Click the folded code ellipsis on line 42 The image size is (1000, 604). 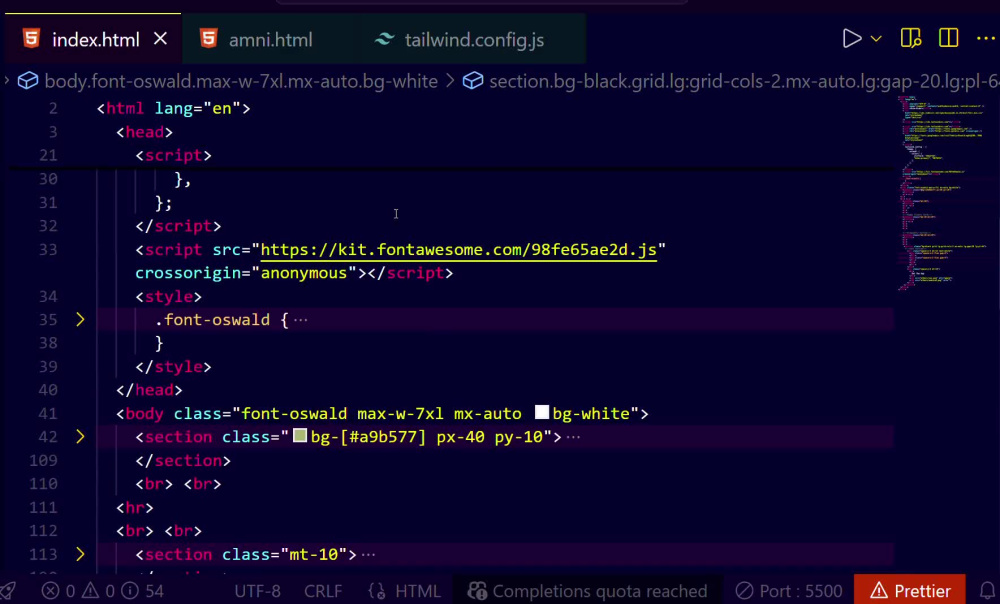pyautogui.click(x=573, y=437)
